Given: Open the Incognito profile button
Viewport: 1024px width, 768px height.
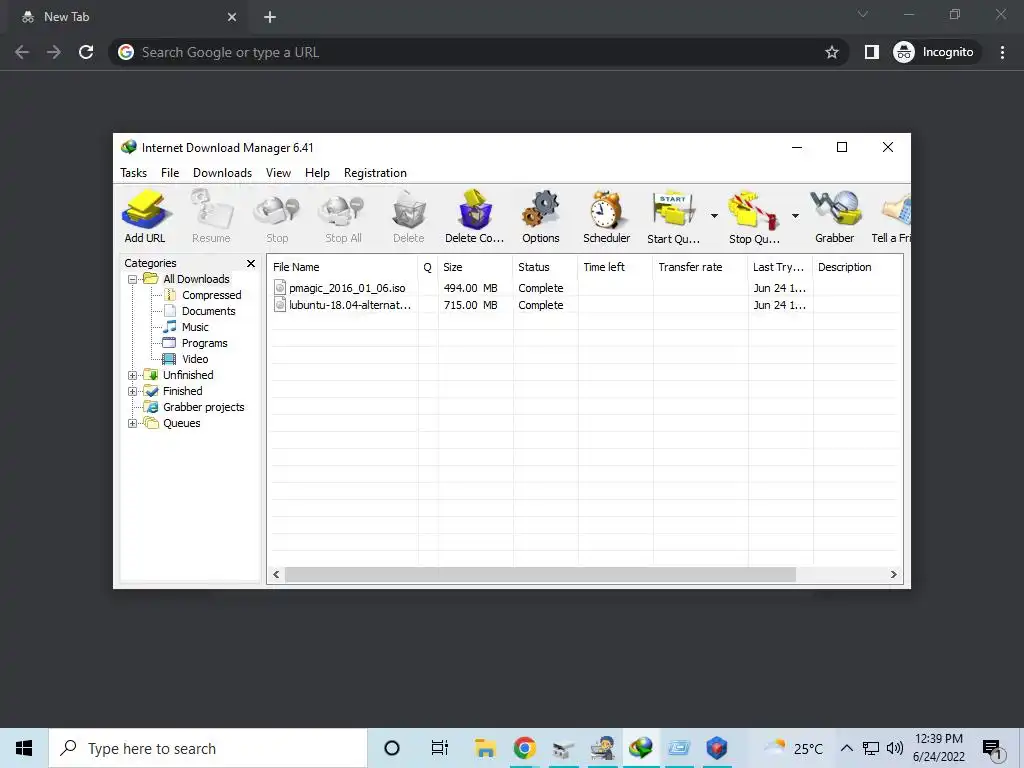Looking at the screenshot, I should pyautogui.click(x=936, y=52).
